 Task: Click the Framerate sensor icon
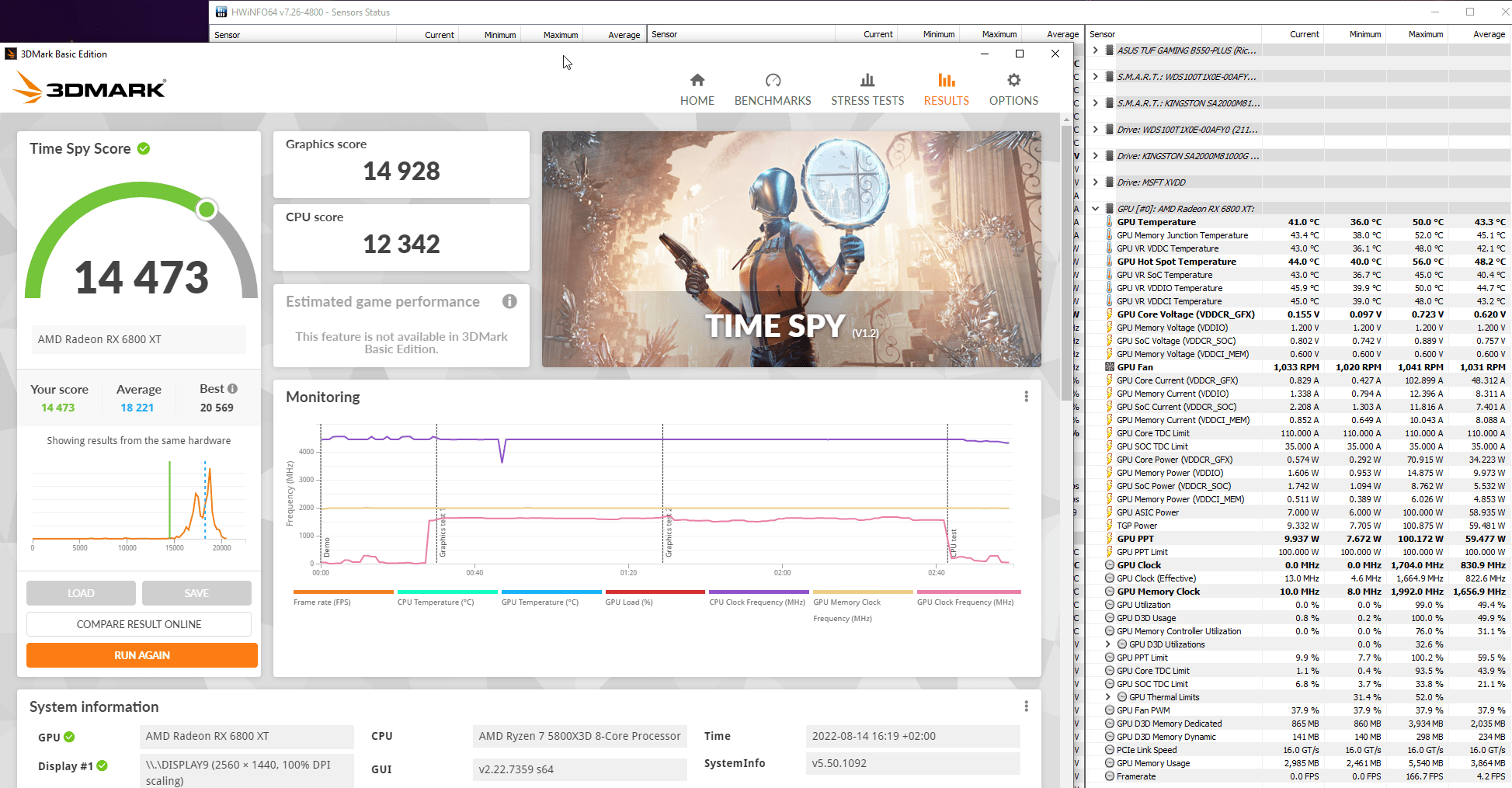(1110, 776)
